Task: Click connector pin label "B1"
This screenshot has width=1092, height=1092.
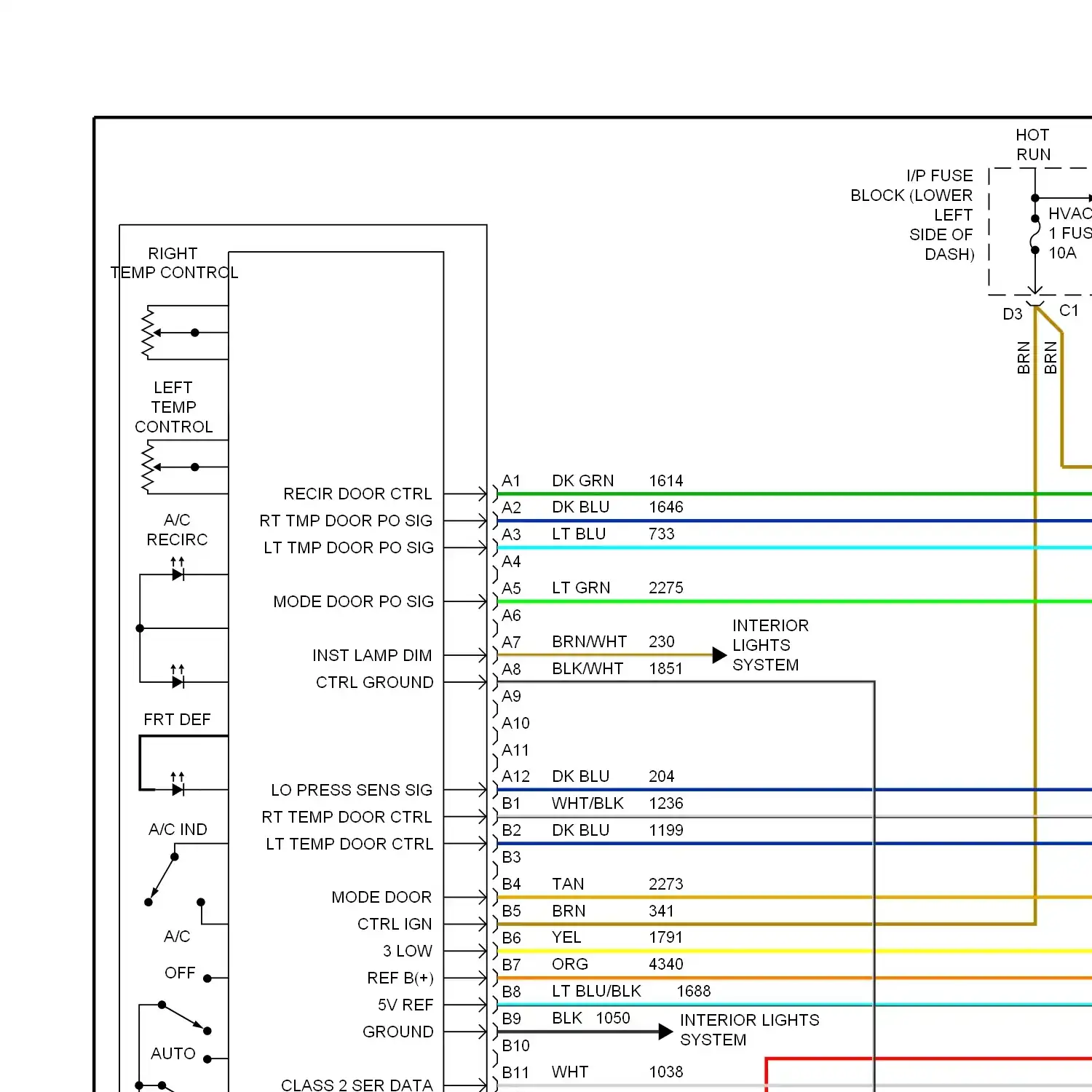Action: (511, 803)
